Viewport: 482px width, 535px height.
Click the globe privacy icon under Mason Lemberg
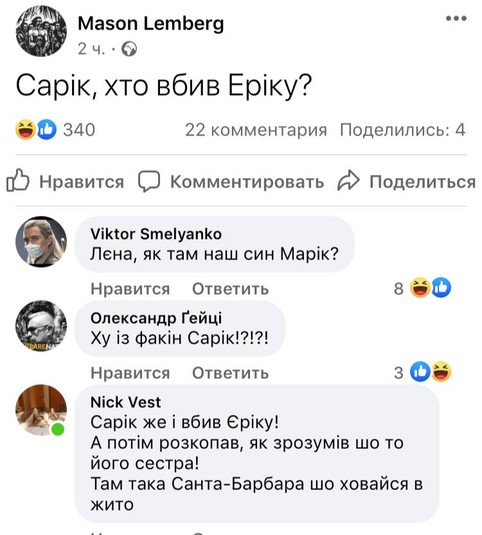click(x=129, y=49)
